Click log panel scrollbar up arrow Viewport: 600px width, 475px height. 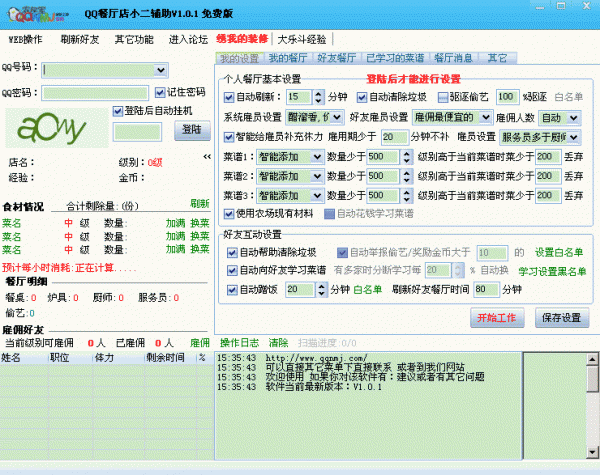click(592, 359)
